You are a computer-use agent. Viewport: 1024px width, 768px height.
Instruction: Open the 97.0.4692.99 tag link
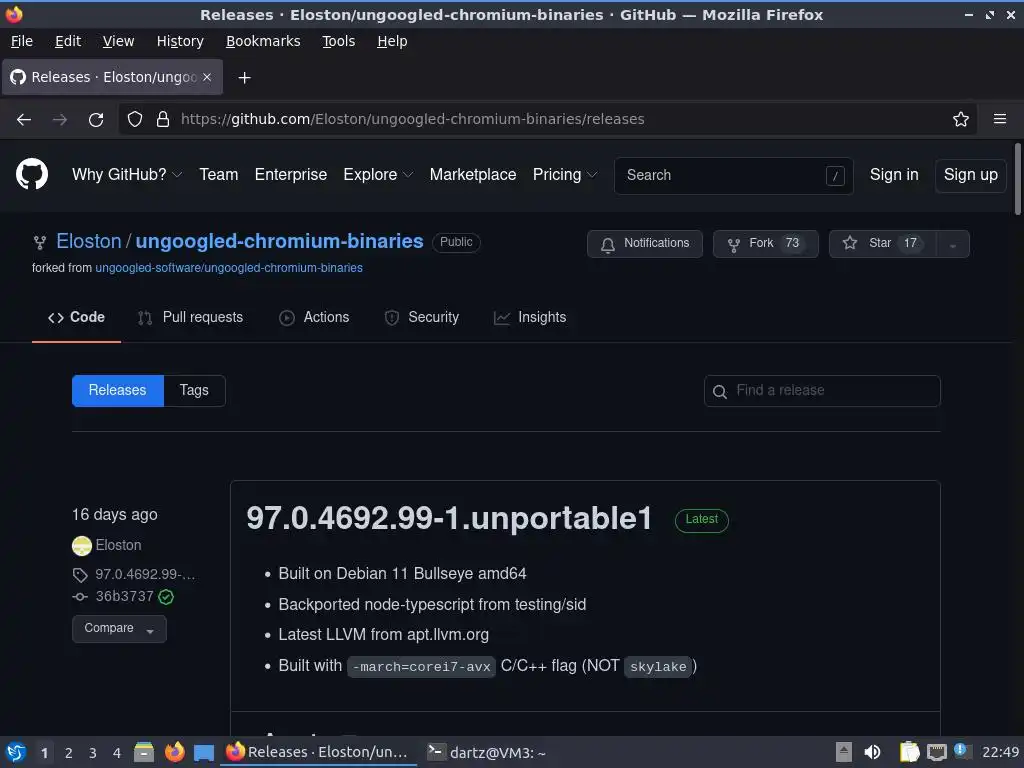(145, 575)
